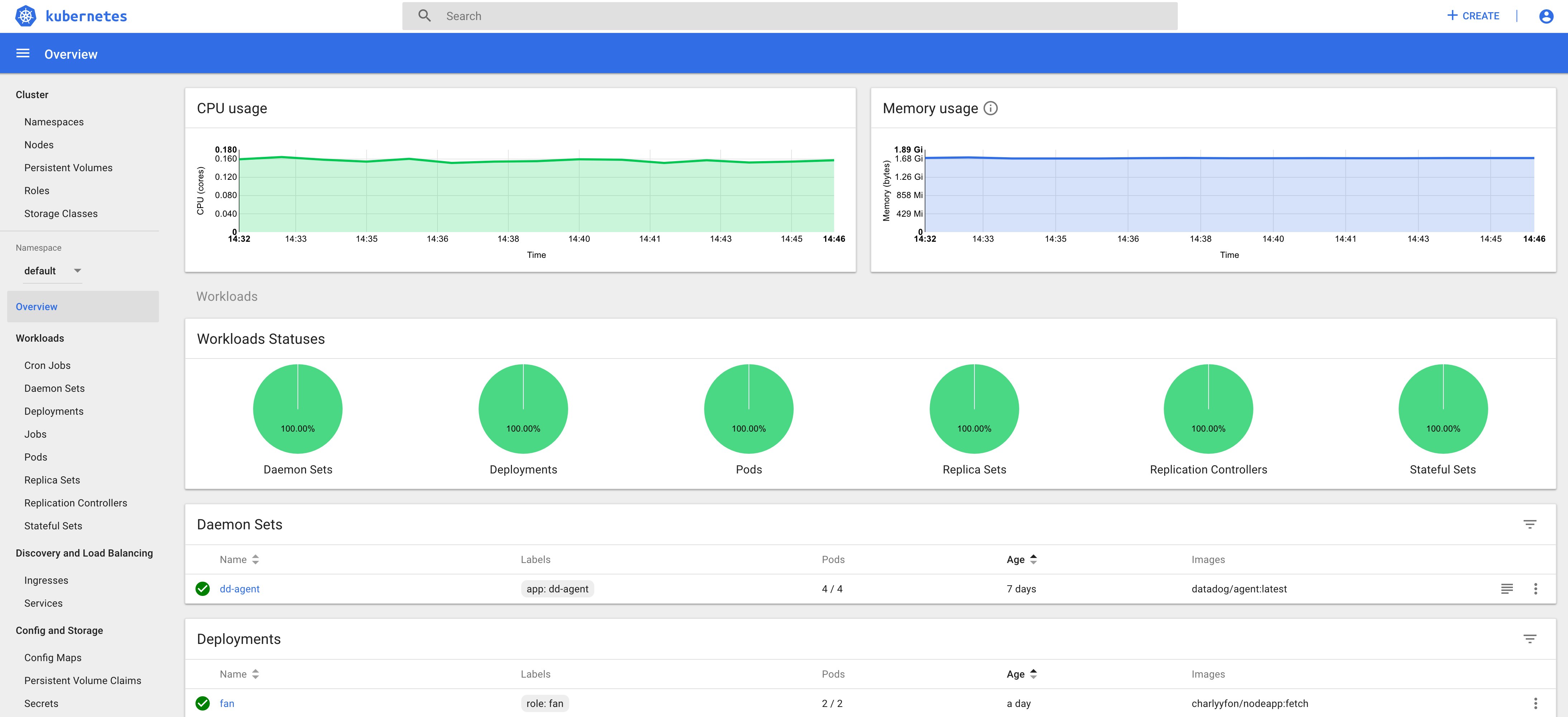Image resolution: width=1568 pixels, height=717 pixels.
Task: Open the actions menu for the fan deployment
Action: [x=1536, y=703]
